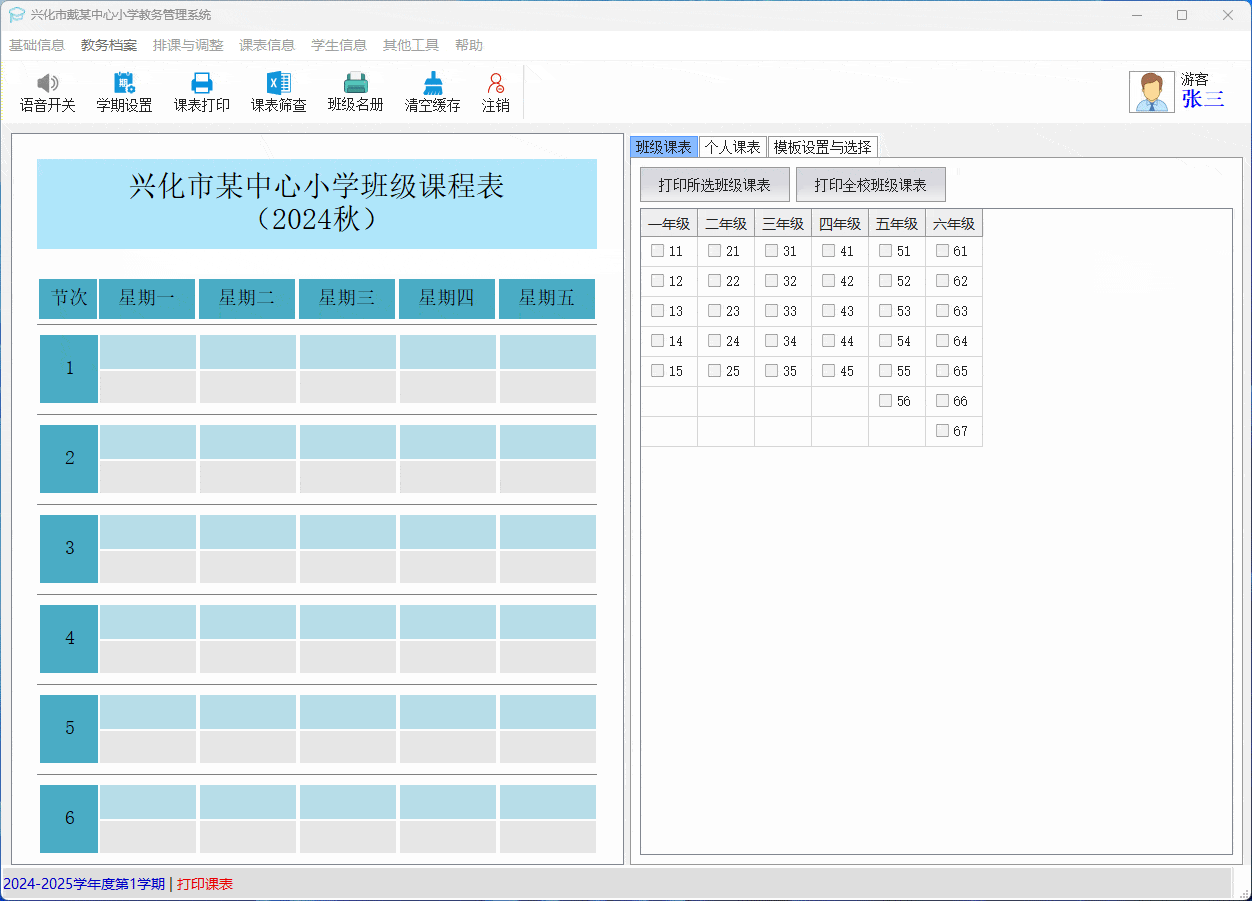This screenshot has height=901, width=1252.
Task: Tick the checkbox for class 67
Action: click(942, 431)
